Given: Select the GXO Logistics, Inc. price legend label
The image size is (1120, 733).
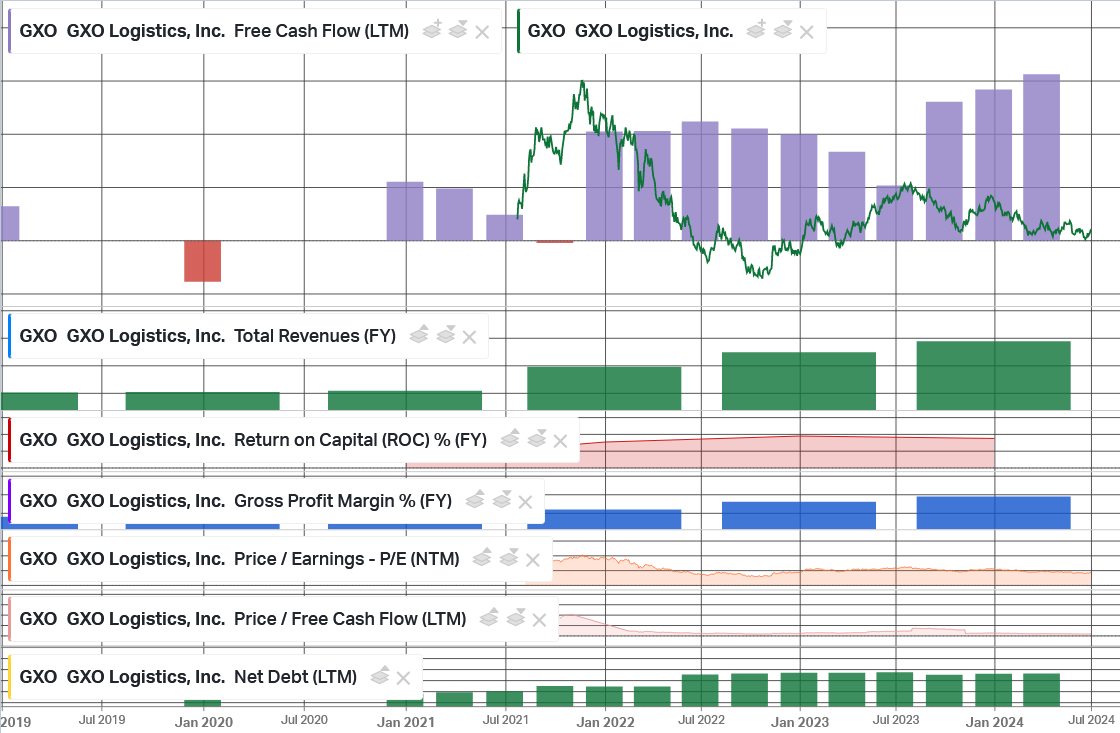Looking at the screenshot, I should [631, 31].
